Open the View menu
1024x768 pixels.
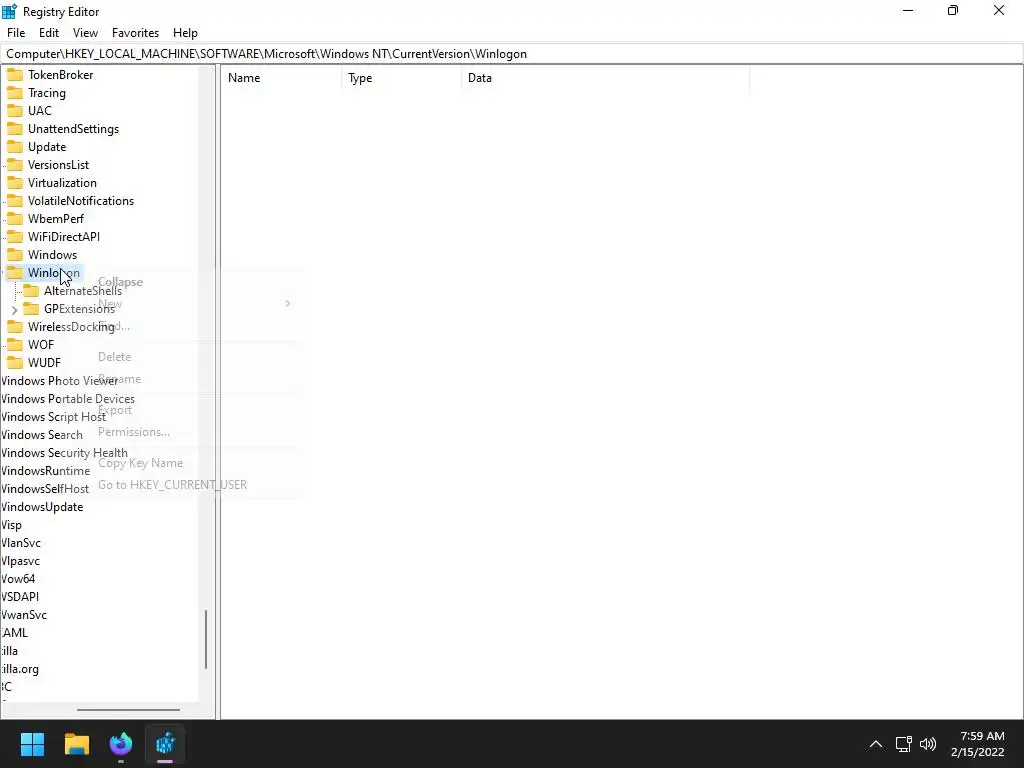(x=86, y=33)
